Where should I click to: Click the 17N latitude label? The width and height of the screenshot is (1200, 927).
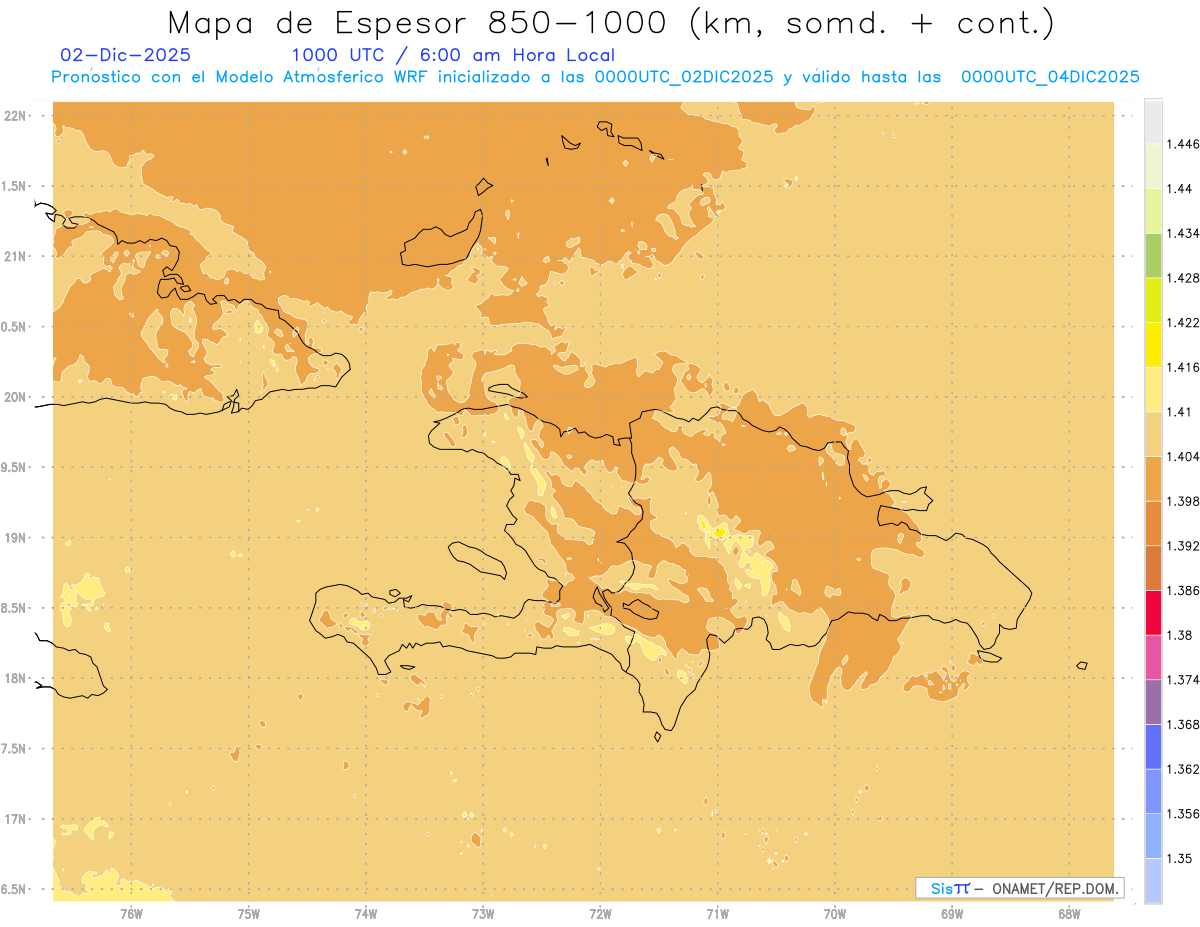pos(15,819)
